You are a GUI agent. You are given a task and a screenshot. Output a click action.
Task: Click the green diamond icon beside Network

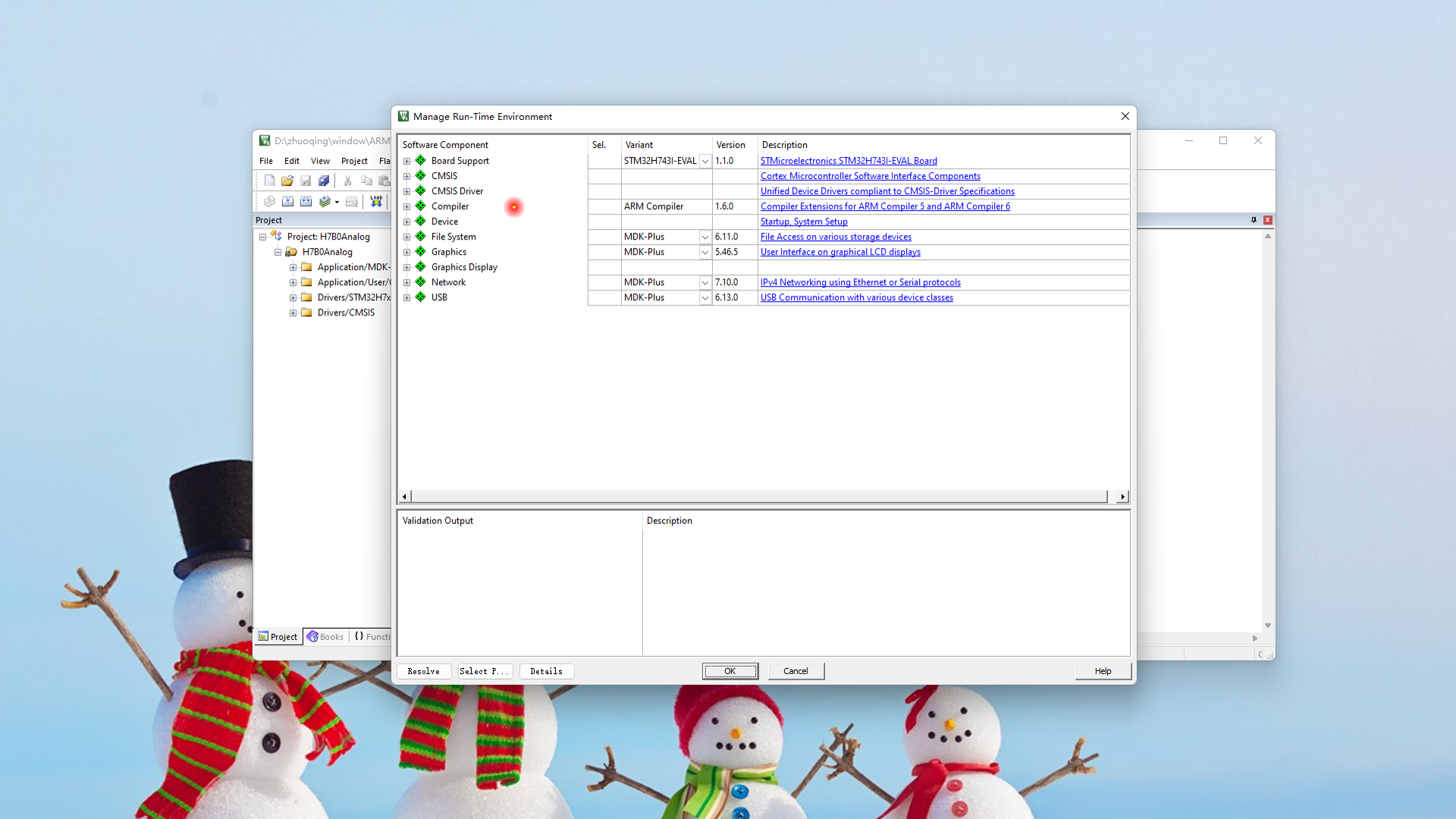(x=420, y=282)
